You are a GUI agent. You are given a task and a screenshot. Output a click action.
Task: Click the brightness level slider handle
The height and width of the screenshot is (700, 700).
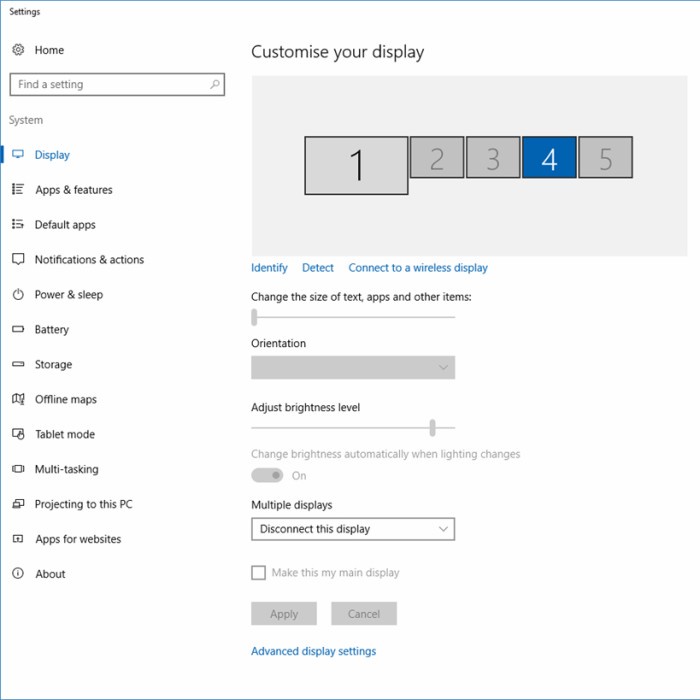(432, 428)
